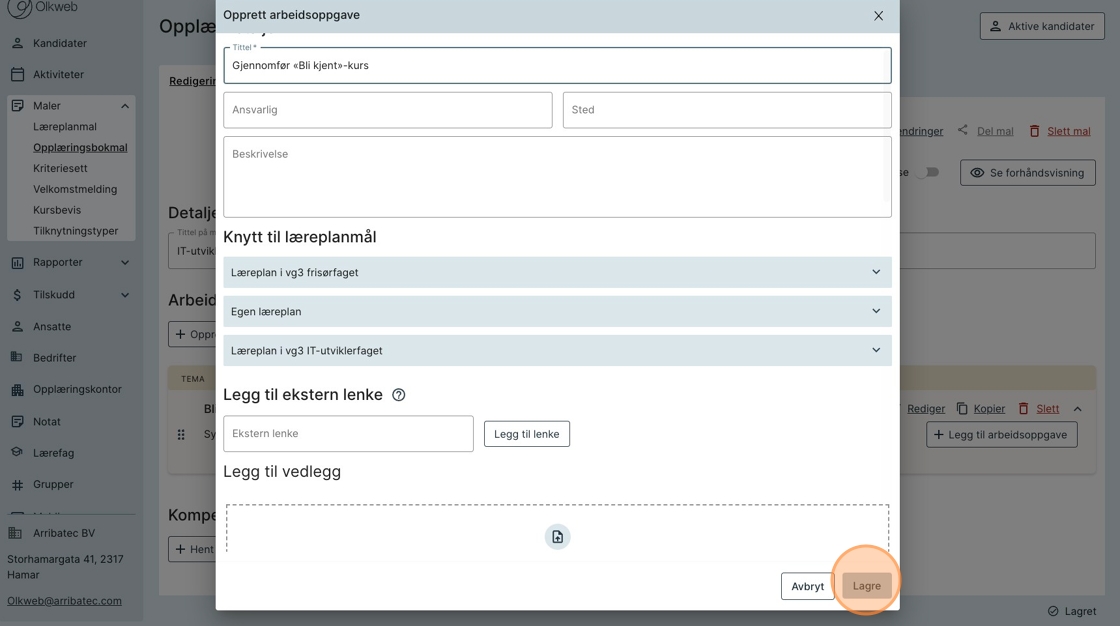The height and width of the screenshot is (626, 1120).
Task: Open Opplæringskontor in the sidebar
Action: [x=77, y=389]
